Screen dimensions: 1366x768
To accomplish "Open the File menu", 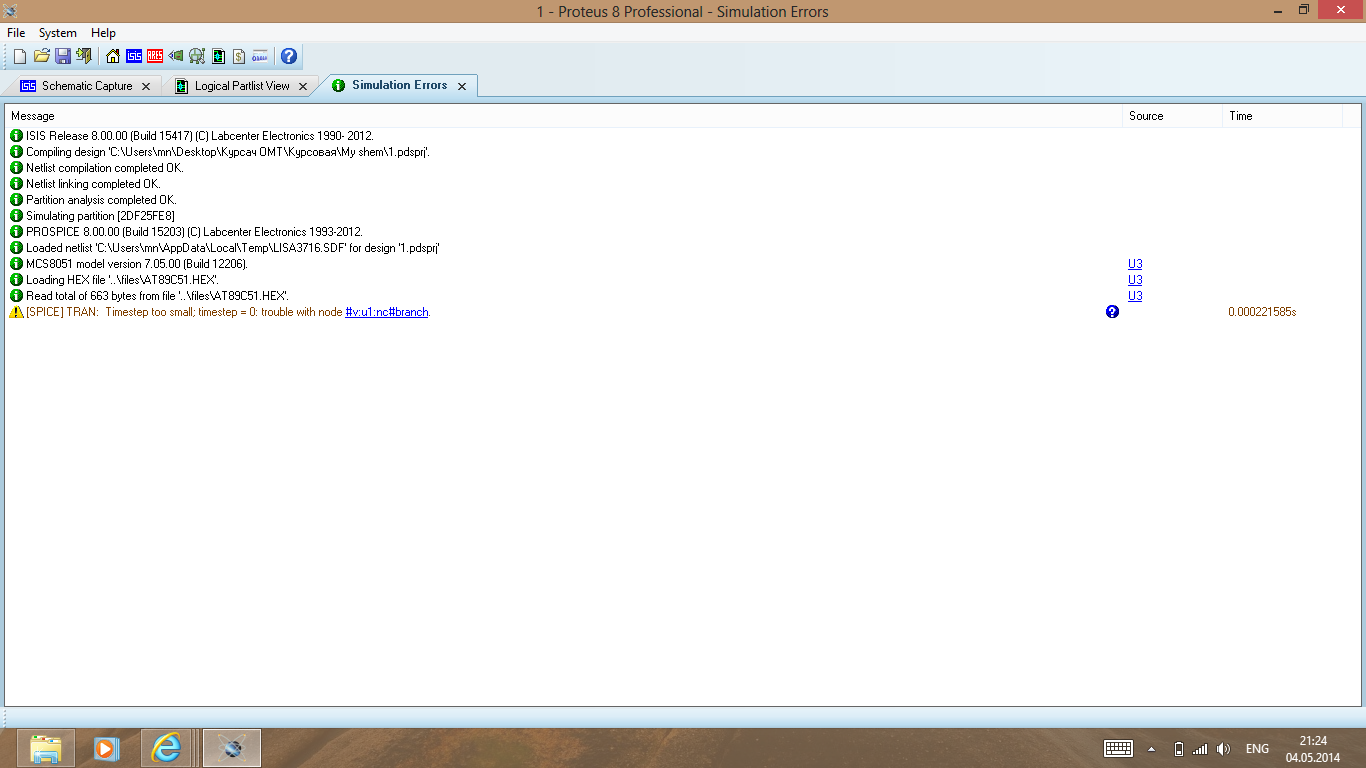I will pyautogui.click(x=16, y=33).
